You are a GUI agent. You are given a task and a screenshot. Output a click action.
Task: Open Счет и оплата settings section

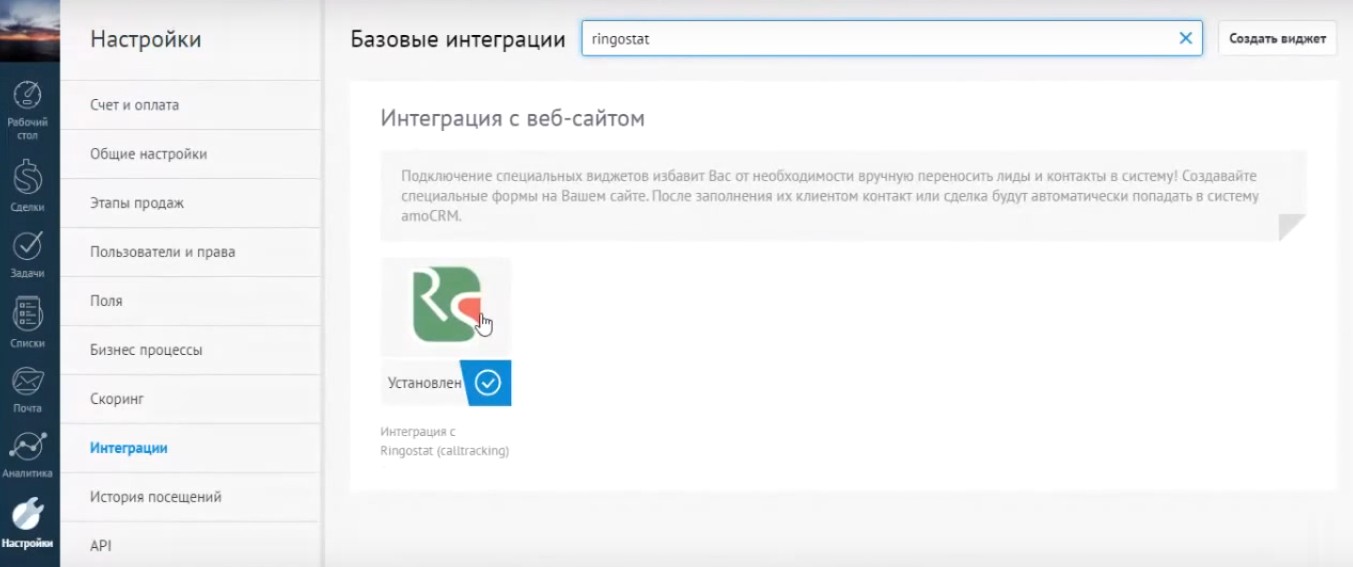[190, 105]
